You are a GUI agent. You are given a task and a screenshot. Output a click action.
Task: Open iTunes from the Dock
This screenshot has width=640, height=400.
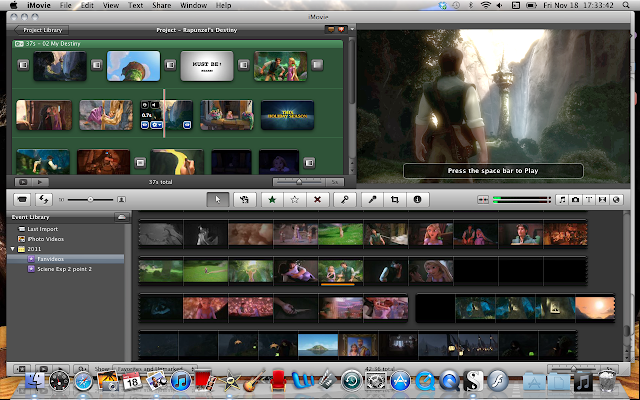pyautogui.click(x=180, y=381)
